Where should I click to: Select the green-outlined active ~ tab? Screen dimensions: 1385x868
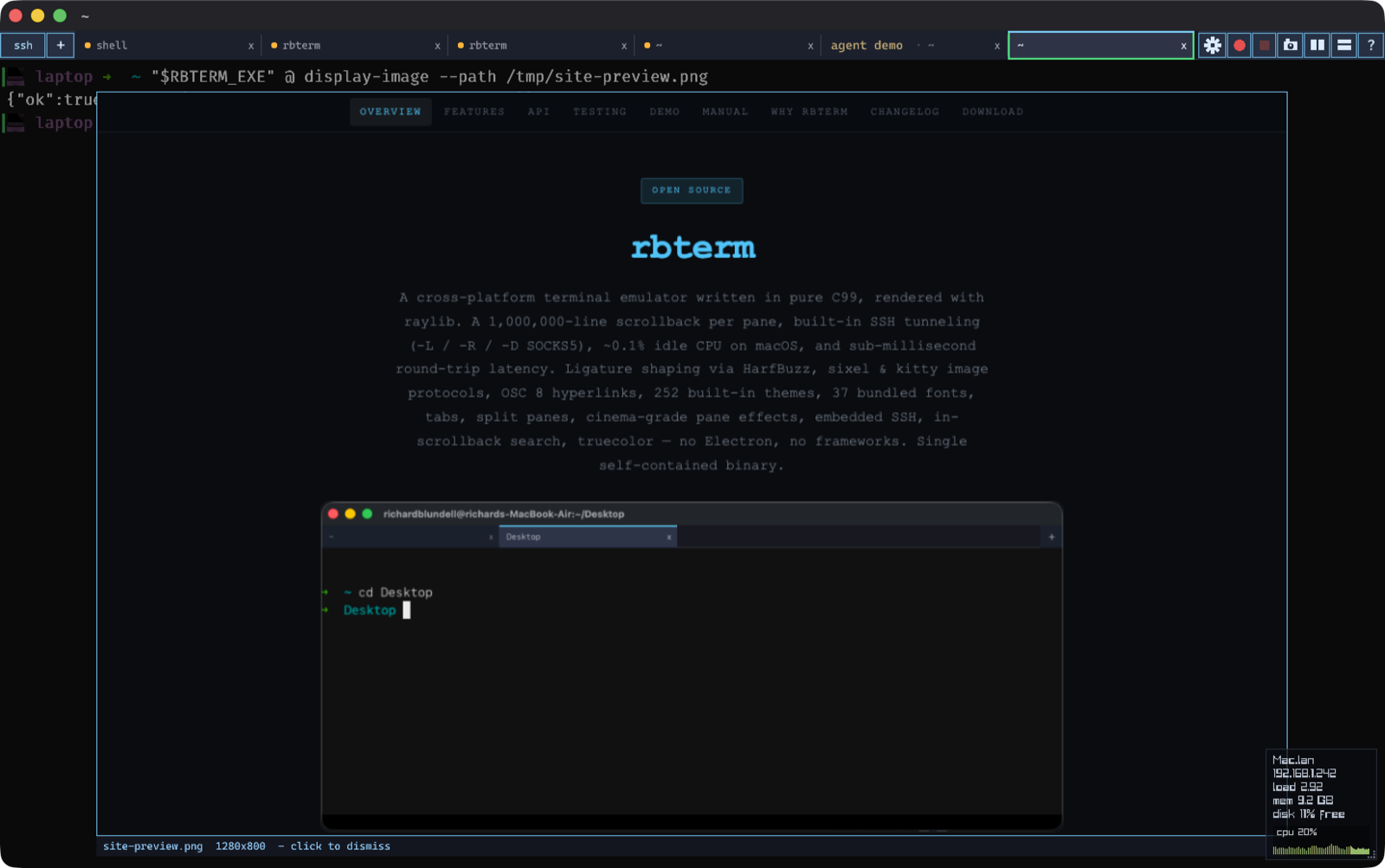1100,45
